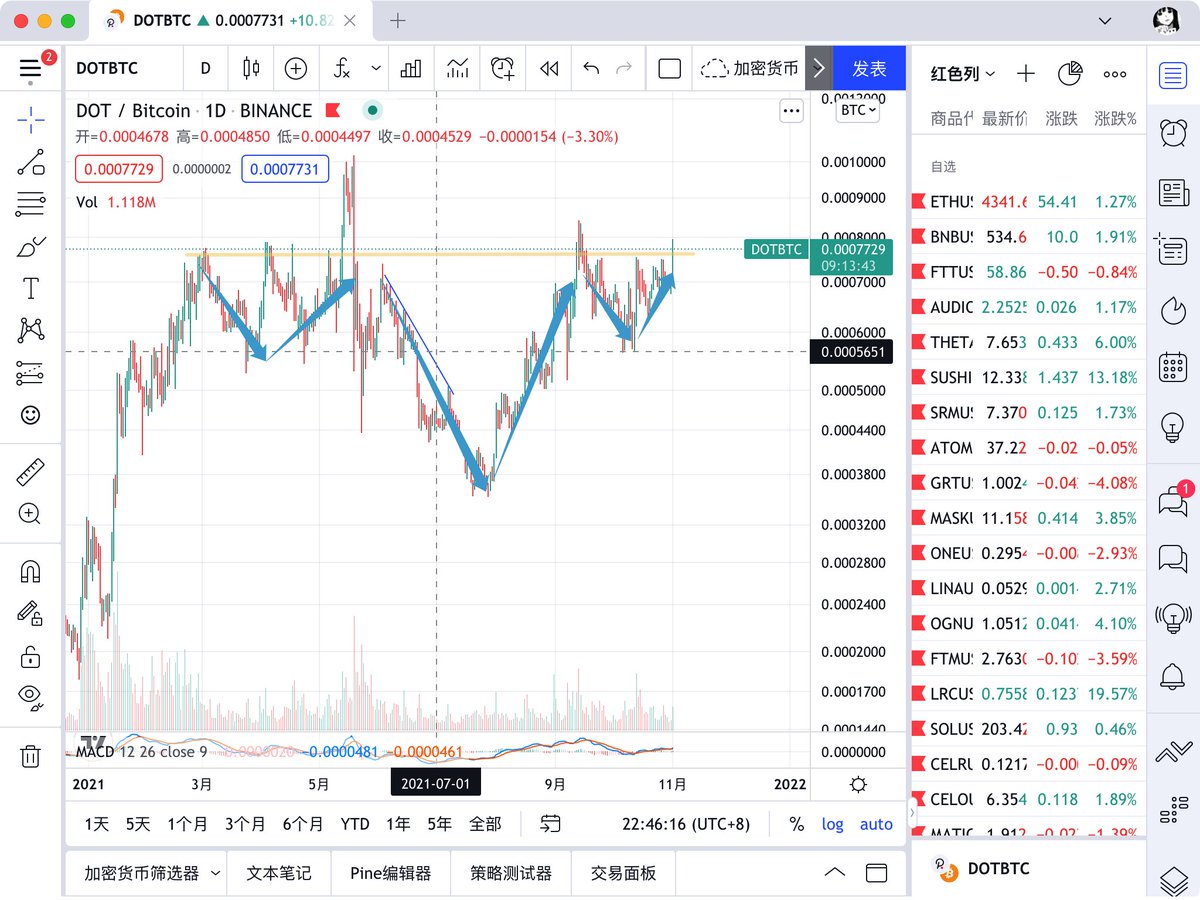
Task: Toggle lock all drawing tools
Action: tap(31, 656)
